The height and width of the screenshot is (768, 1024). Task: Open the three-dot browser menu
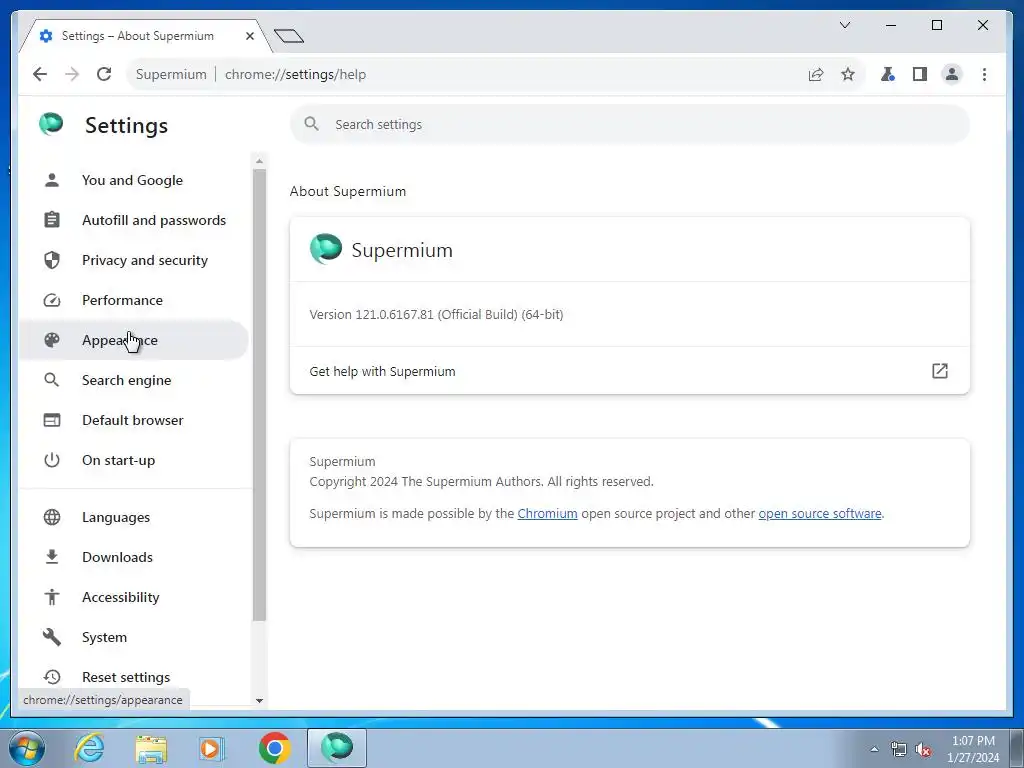[x=984, y=74]
